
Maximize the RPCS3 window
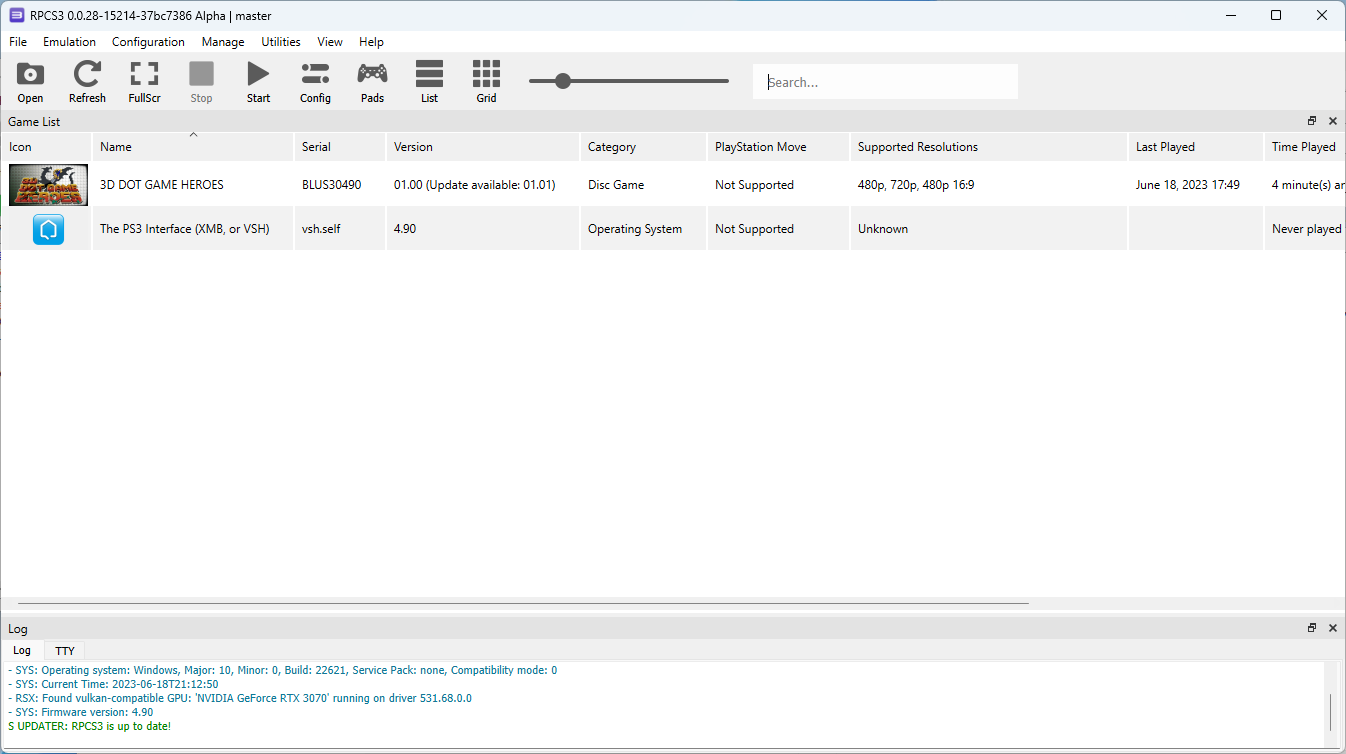coord(1276,15)
